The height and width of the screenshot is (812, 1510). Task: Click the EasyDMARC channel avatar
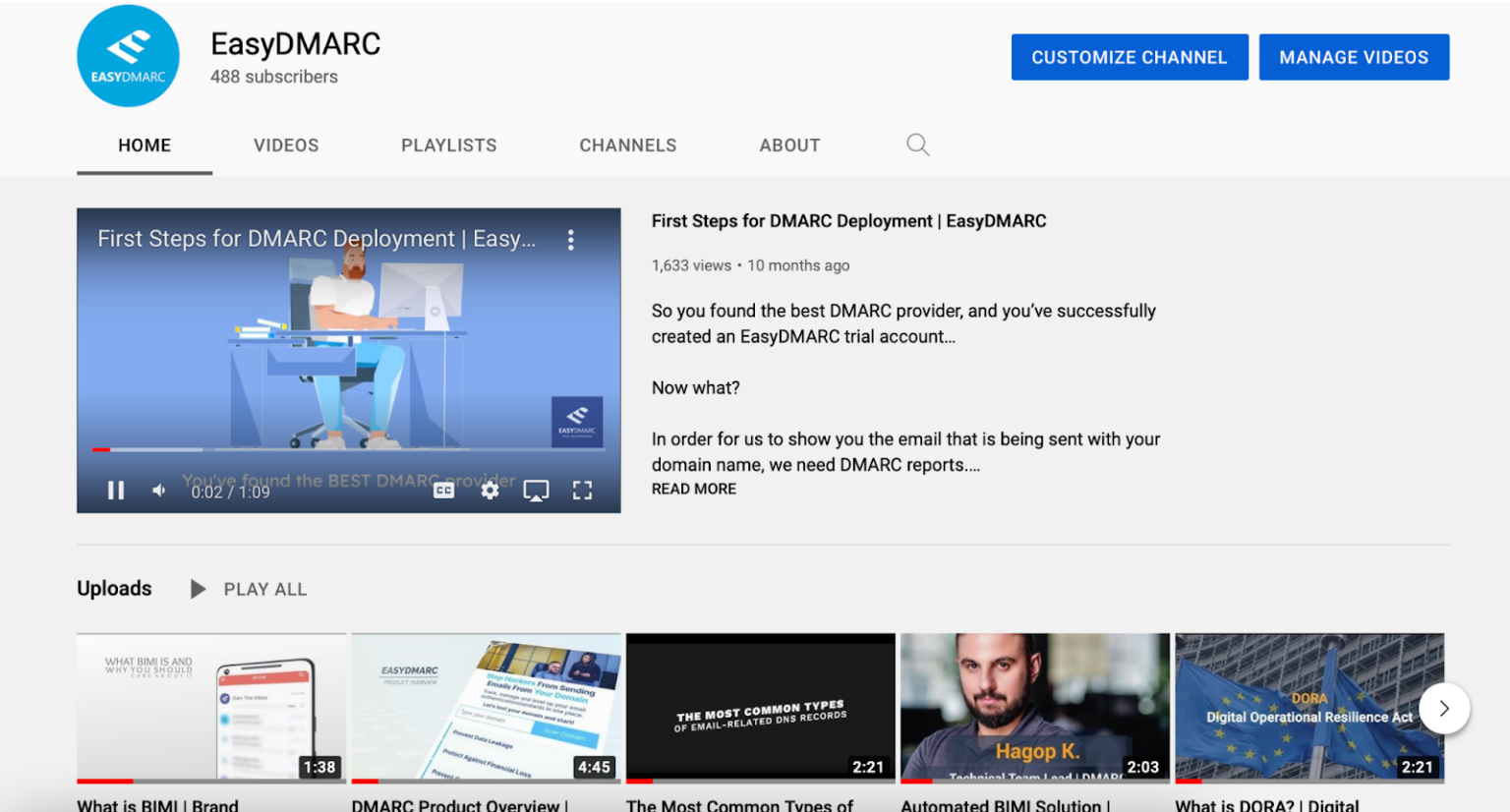[128, 56]
